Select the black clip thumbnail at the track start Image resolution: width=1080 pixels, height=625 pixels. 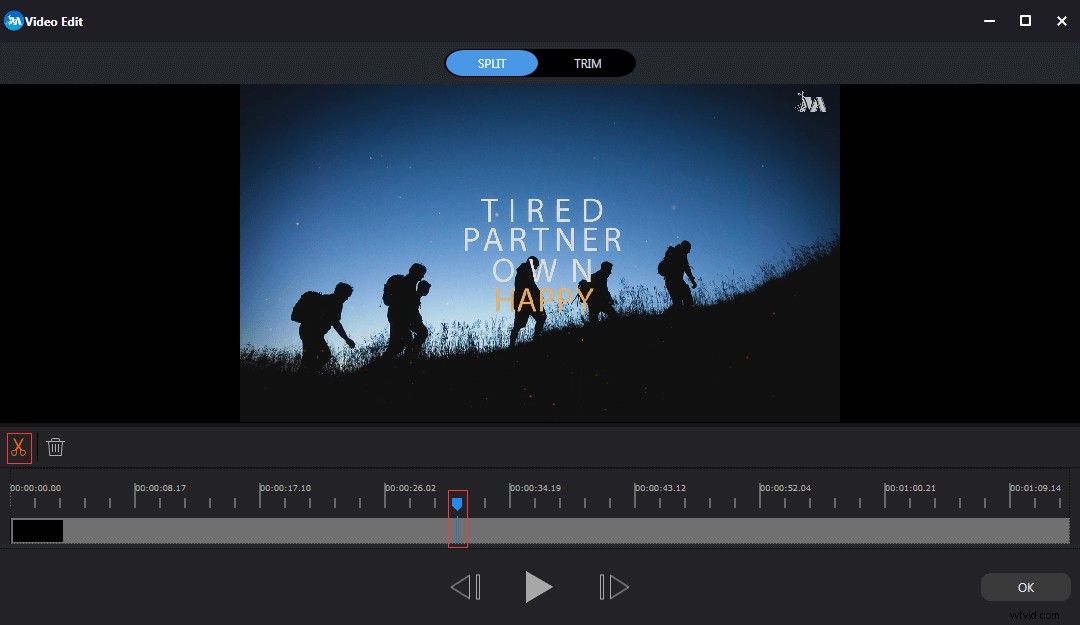click(38, 531)
